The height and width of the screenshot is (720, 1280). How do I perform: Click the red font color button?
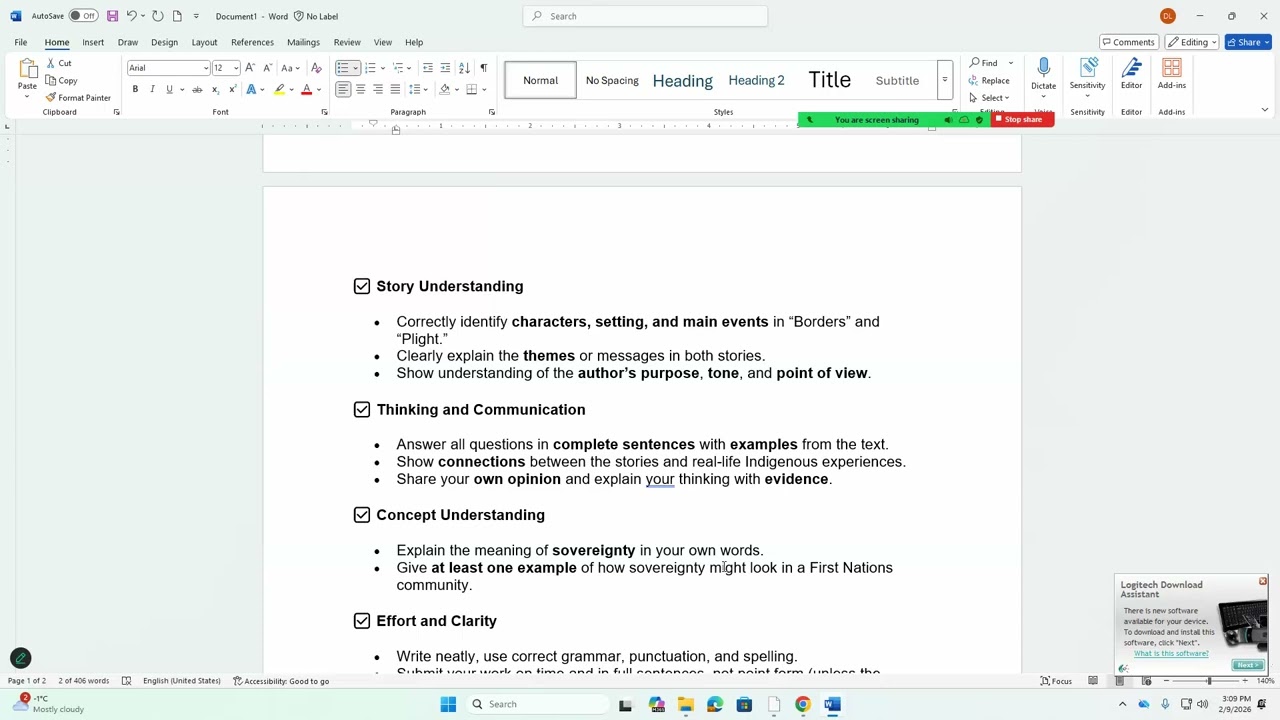(306, 89)
